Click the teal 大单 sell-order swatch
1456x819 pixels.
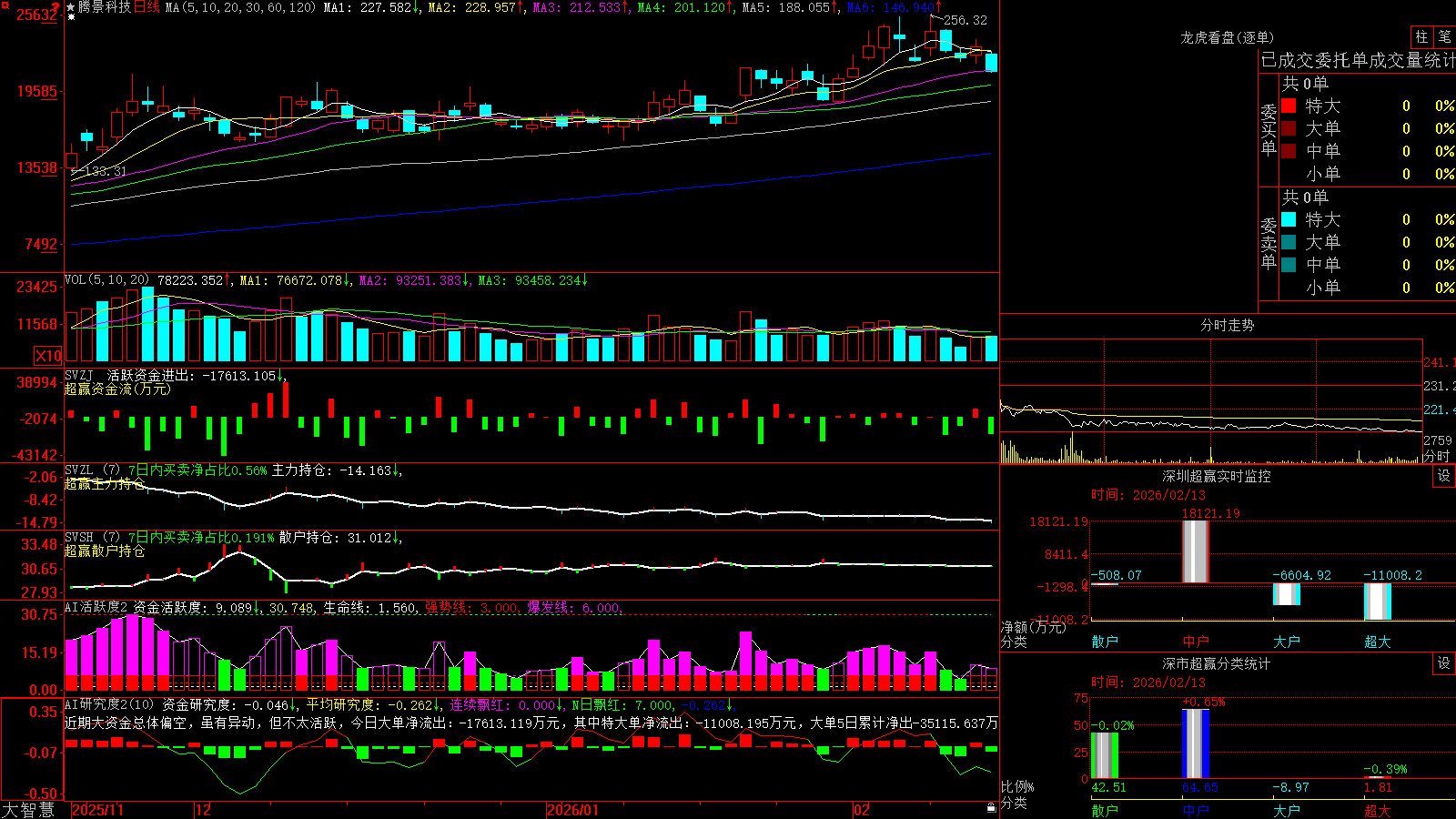point(1289,242)
